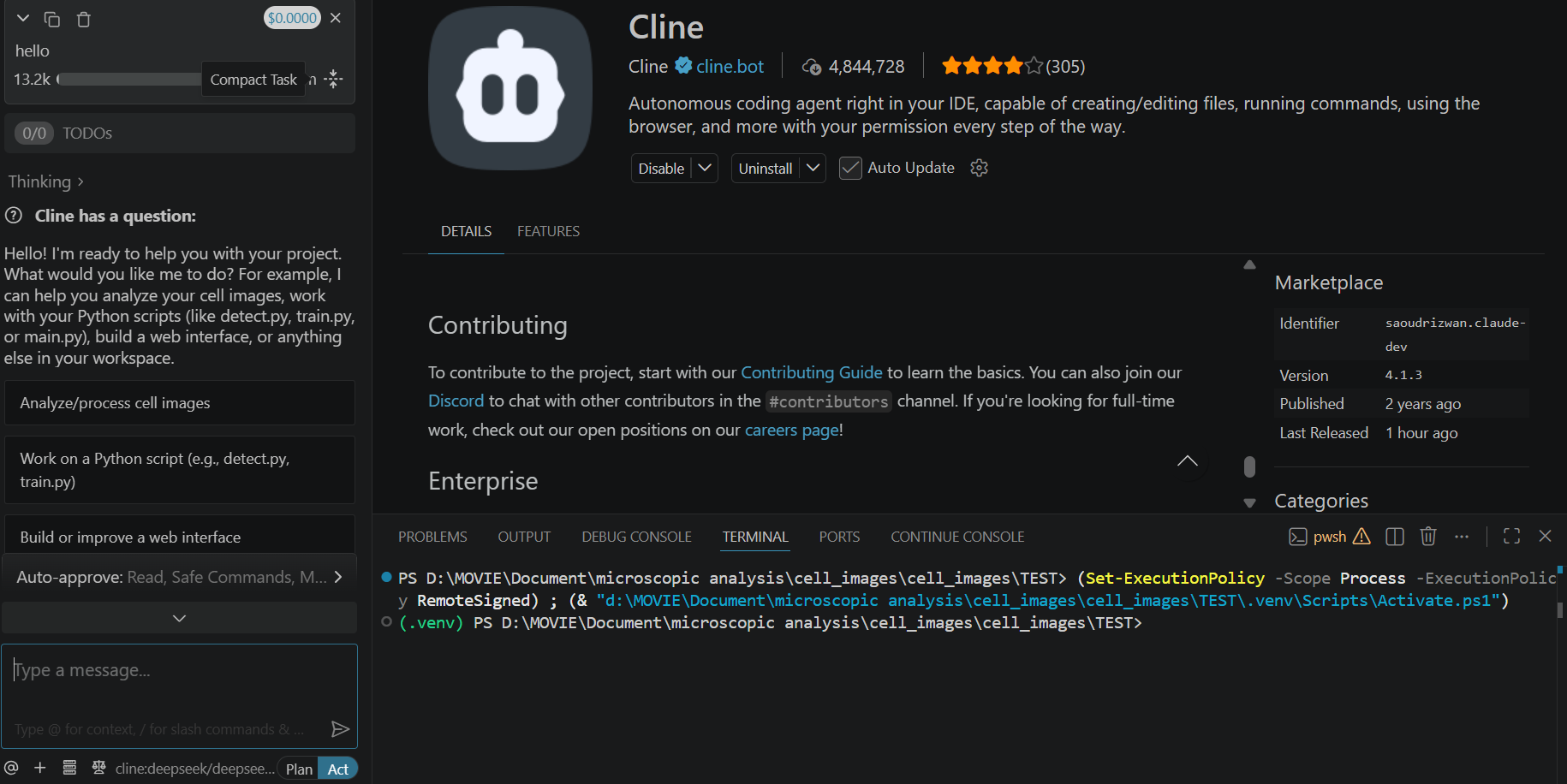Switch to the FEATURES tab
This screenshot has width=1567, height=784.
548,231
